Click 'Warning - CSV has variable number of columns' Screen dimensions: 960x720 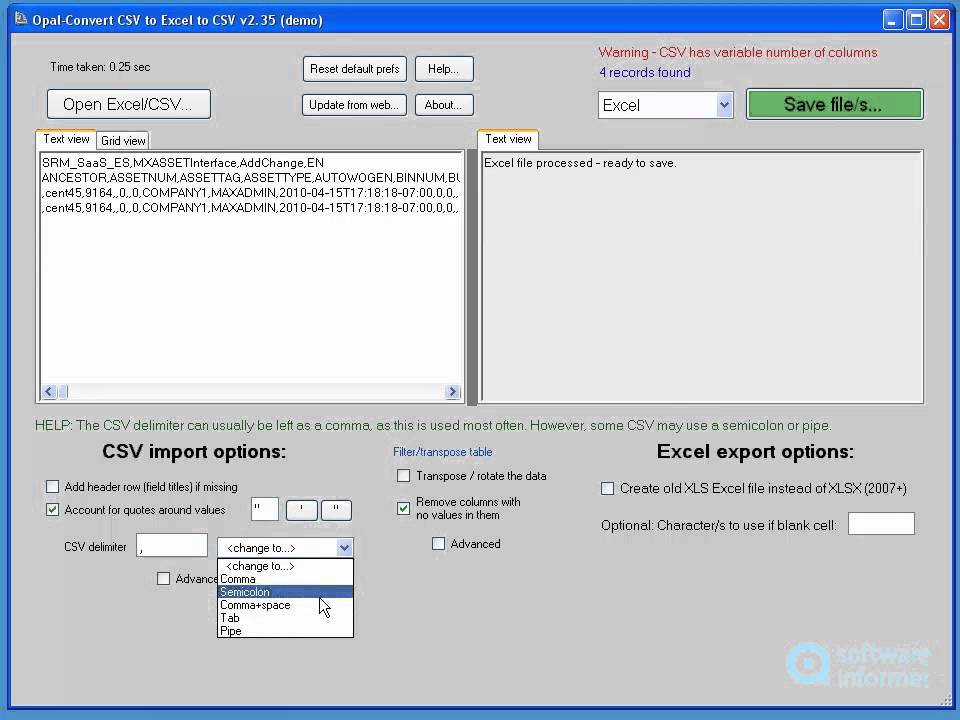point(738,53)
